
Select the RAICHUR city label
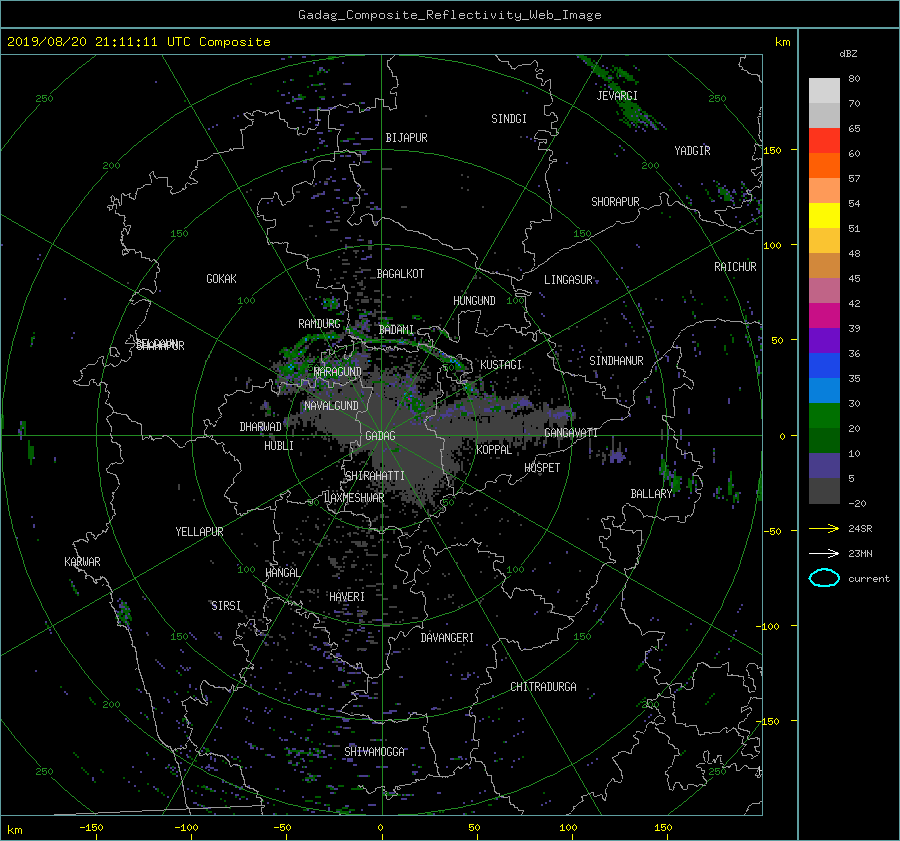(x=735, y=267)
